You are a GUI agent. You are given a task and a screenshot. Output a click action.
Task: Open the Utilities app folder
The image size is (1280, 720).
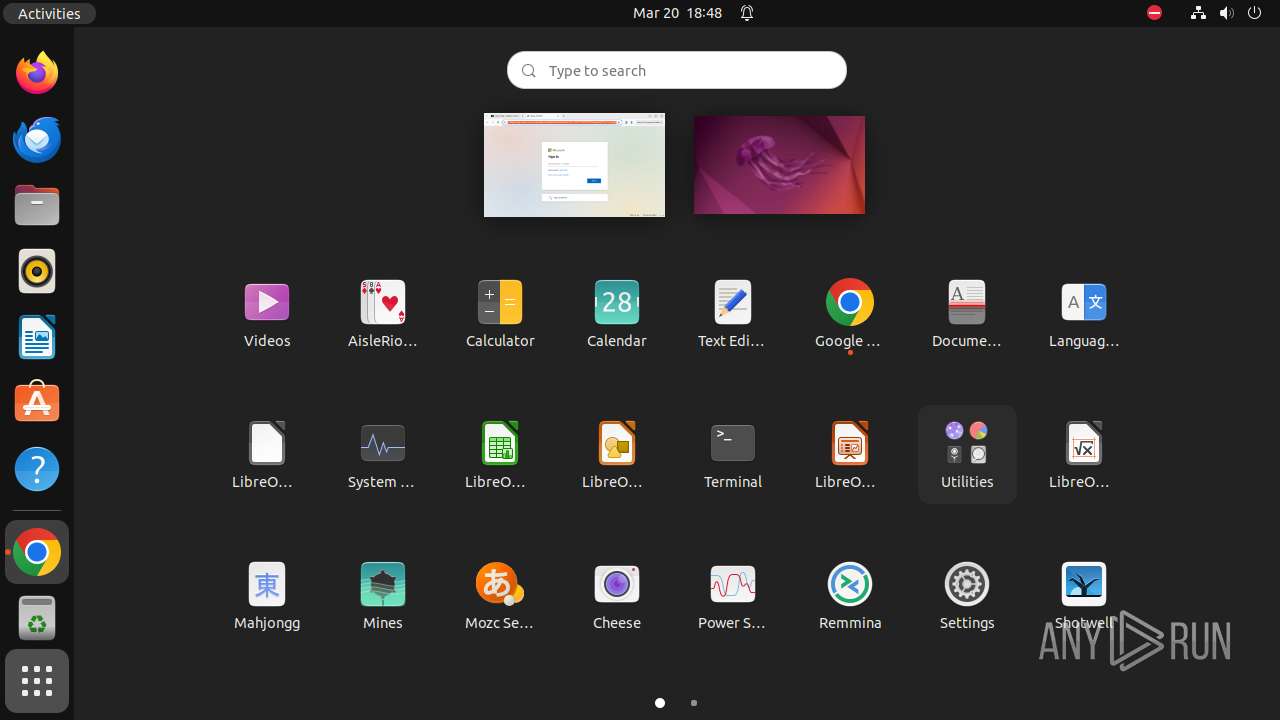967,455
